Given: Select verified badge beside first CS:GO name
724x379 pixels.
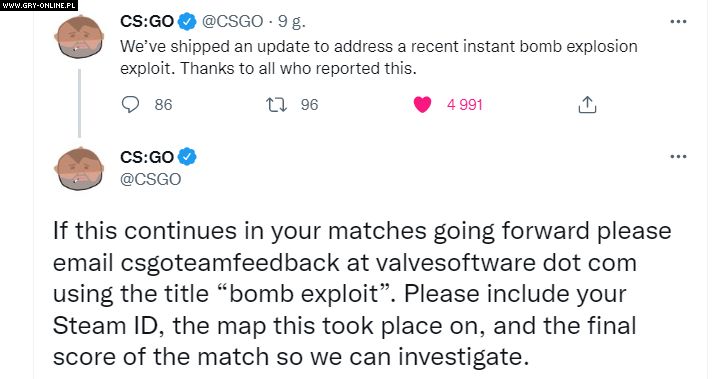Looking at the screenshot, I should (x=187, y=21).
